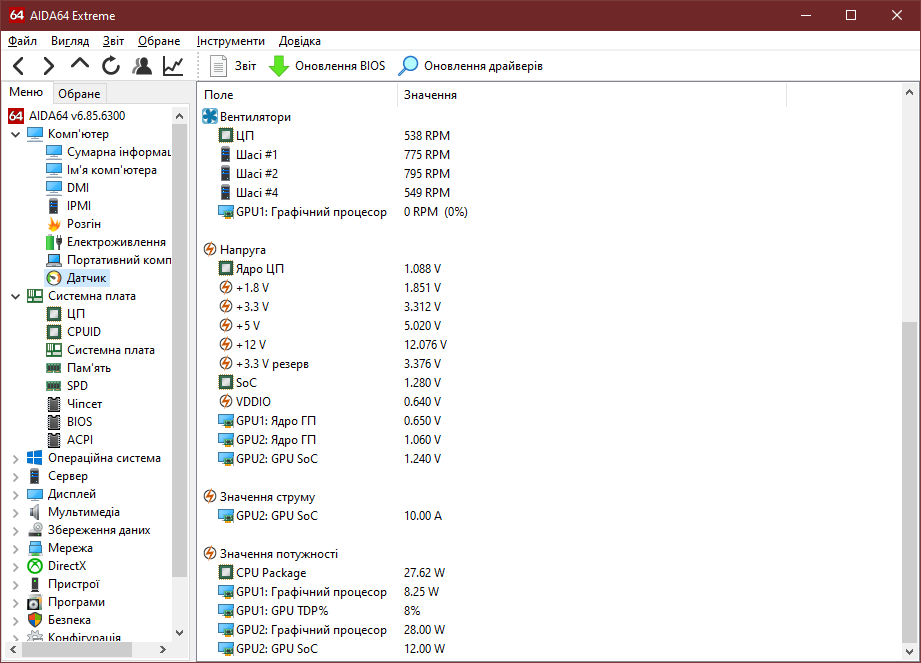921x663 pixels.
Task: Open the Звіт menu in menu bar
Action: [113, 41]
